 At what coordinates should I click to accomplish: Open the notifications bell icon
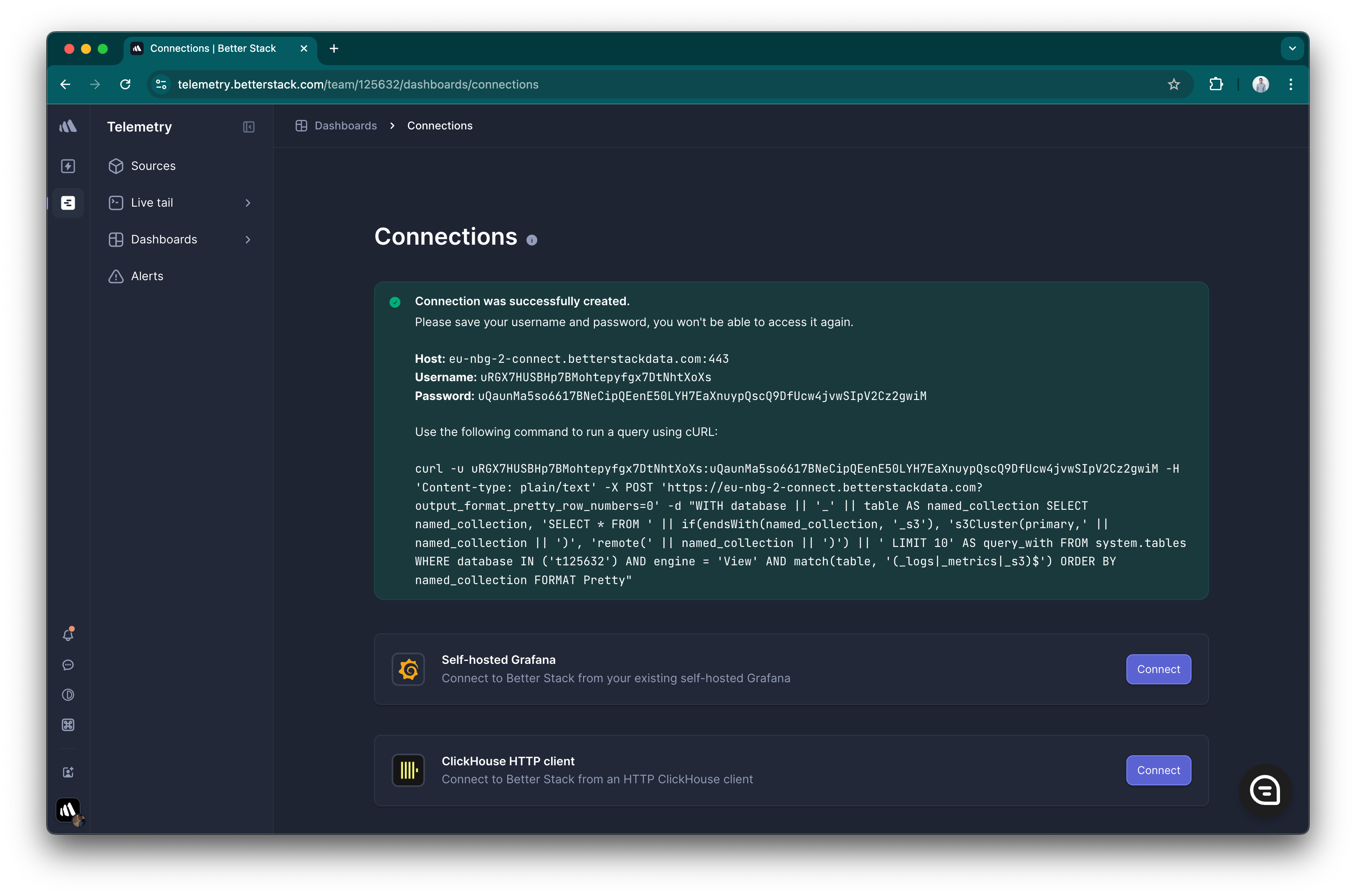[x=68, y=635]
